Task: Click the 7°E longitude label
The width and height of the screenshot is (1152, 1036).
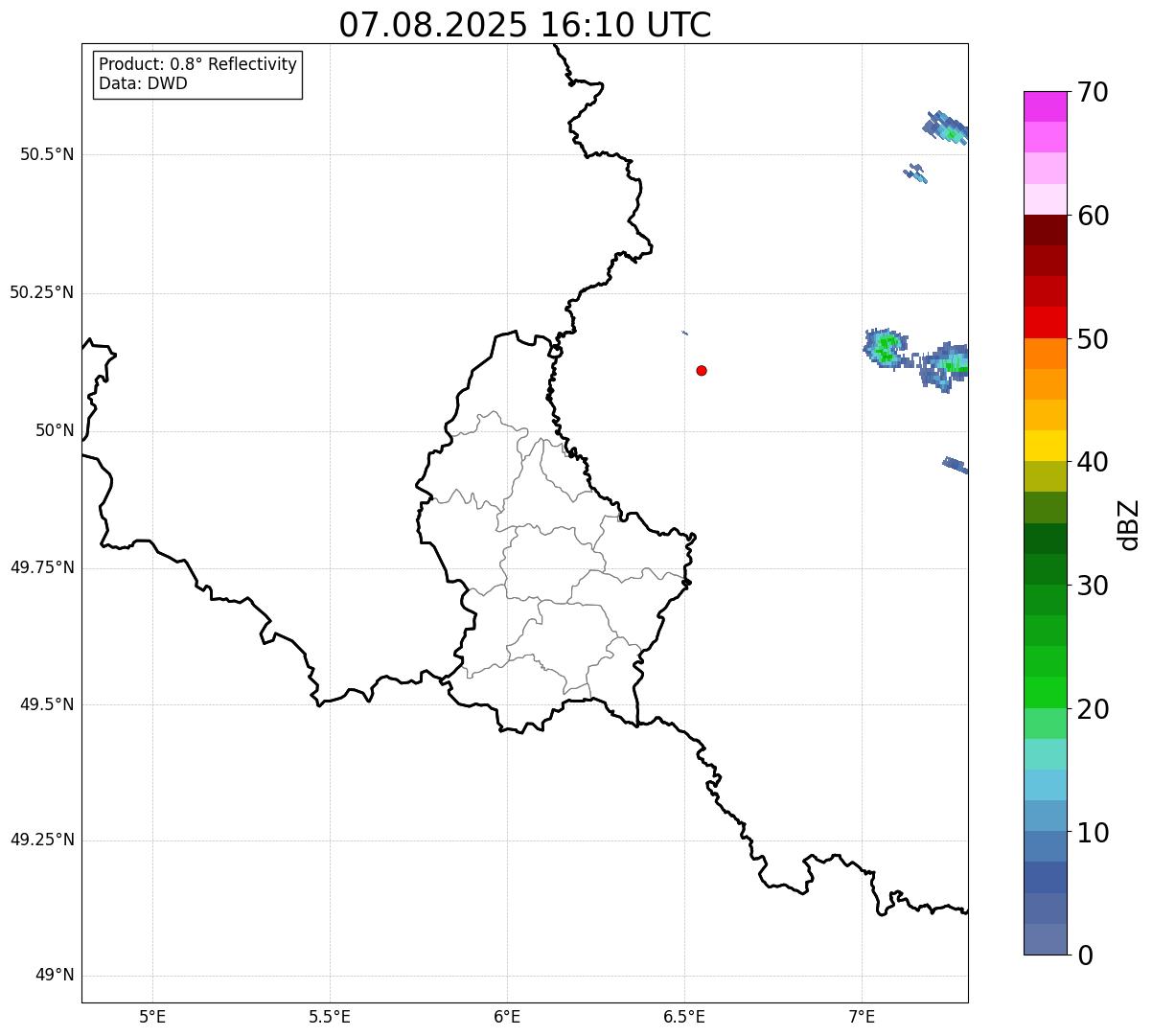Action: click(x=862, y=1016)
